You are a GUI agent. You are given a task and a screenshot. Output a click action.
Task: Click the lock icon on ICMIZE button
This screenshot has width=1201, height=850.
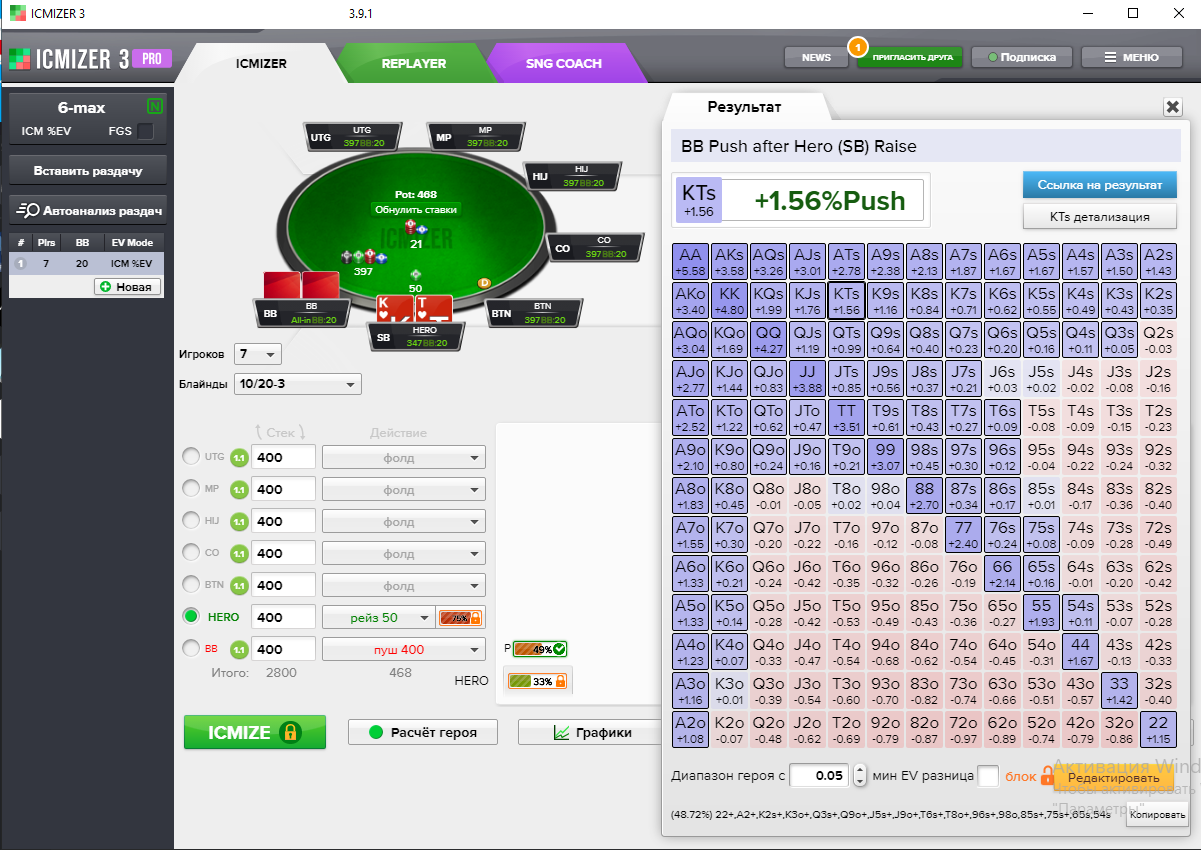[x=290, y=733]
